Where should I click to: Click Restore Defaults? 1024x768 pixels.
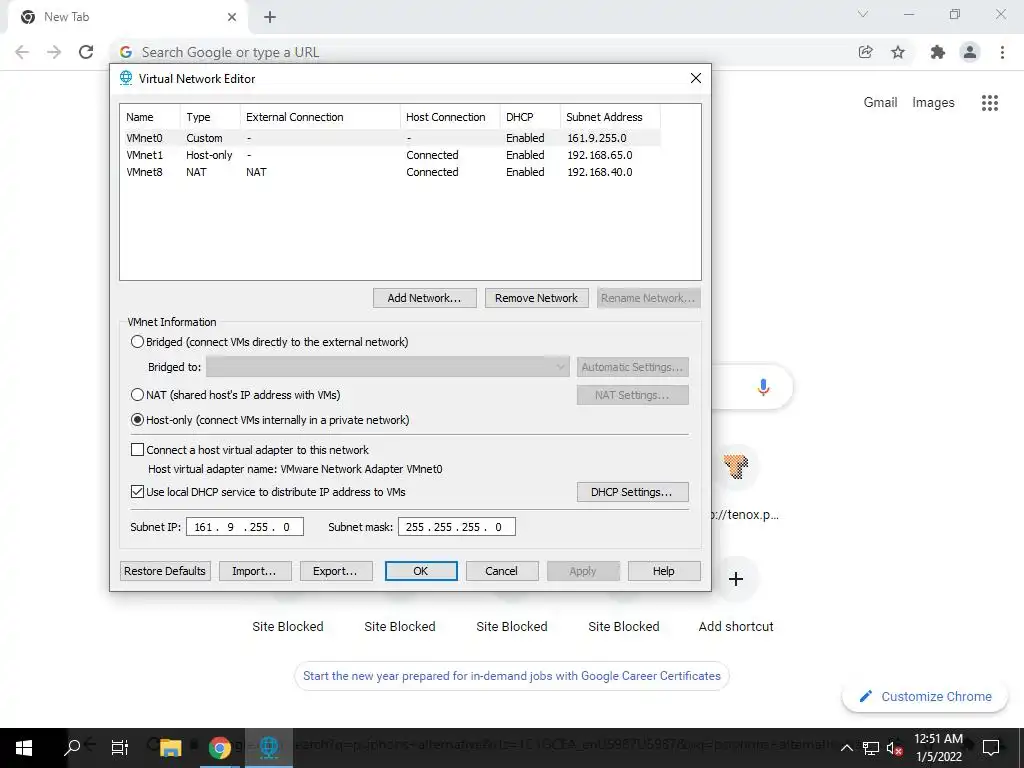pyautogui.click(x=165, y=571)
